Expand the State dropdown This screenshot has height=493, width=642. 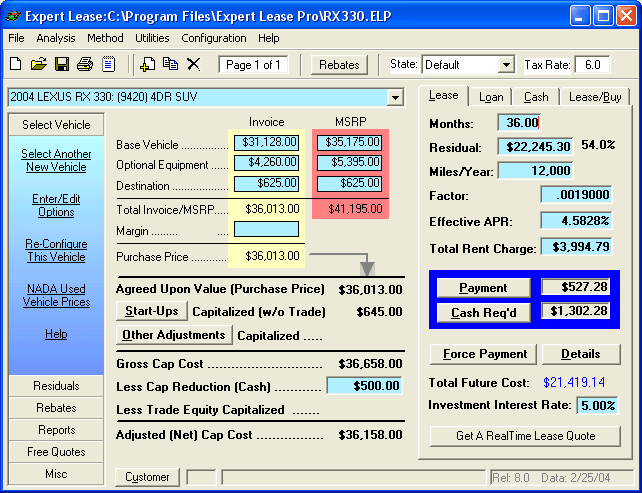(506, 65)
